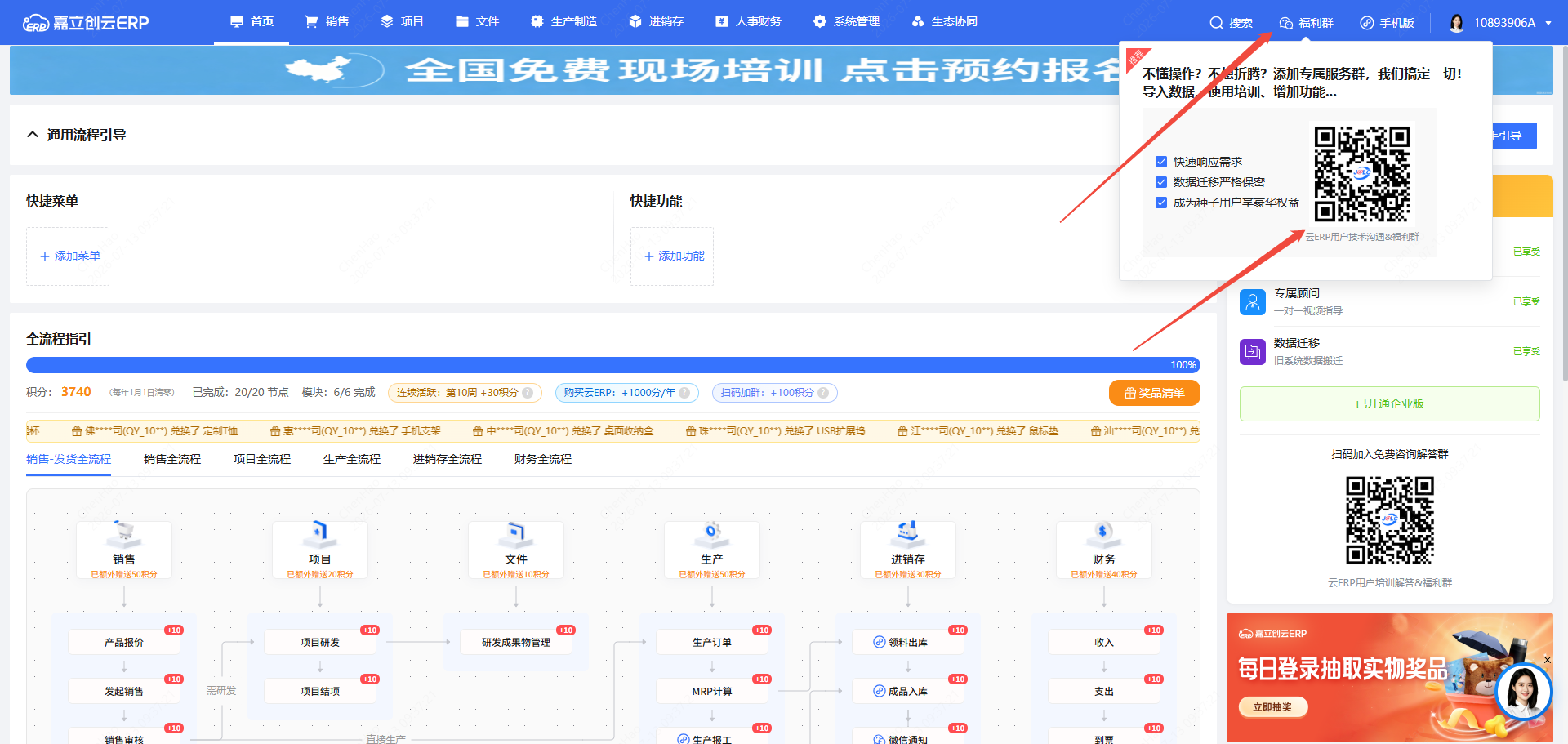Open the 生态协同 top menu

(x=944, y=22)
